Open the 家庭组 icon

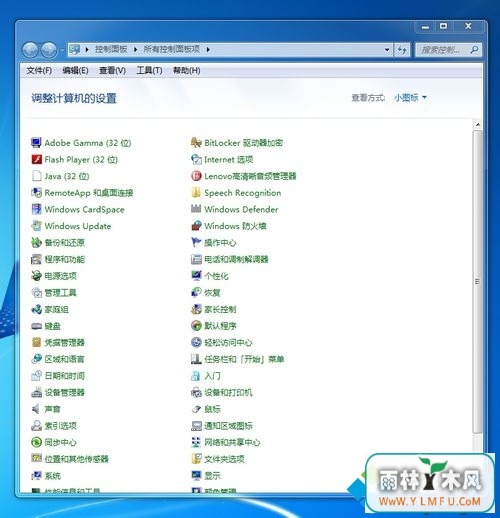[36, 309]
